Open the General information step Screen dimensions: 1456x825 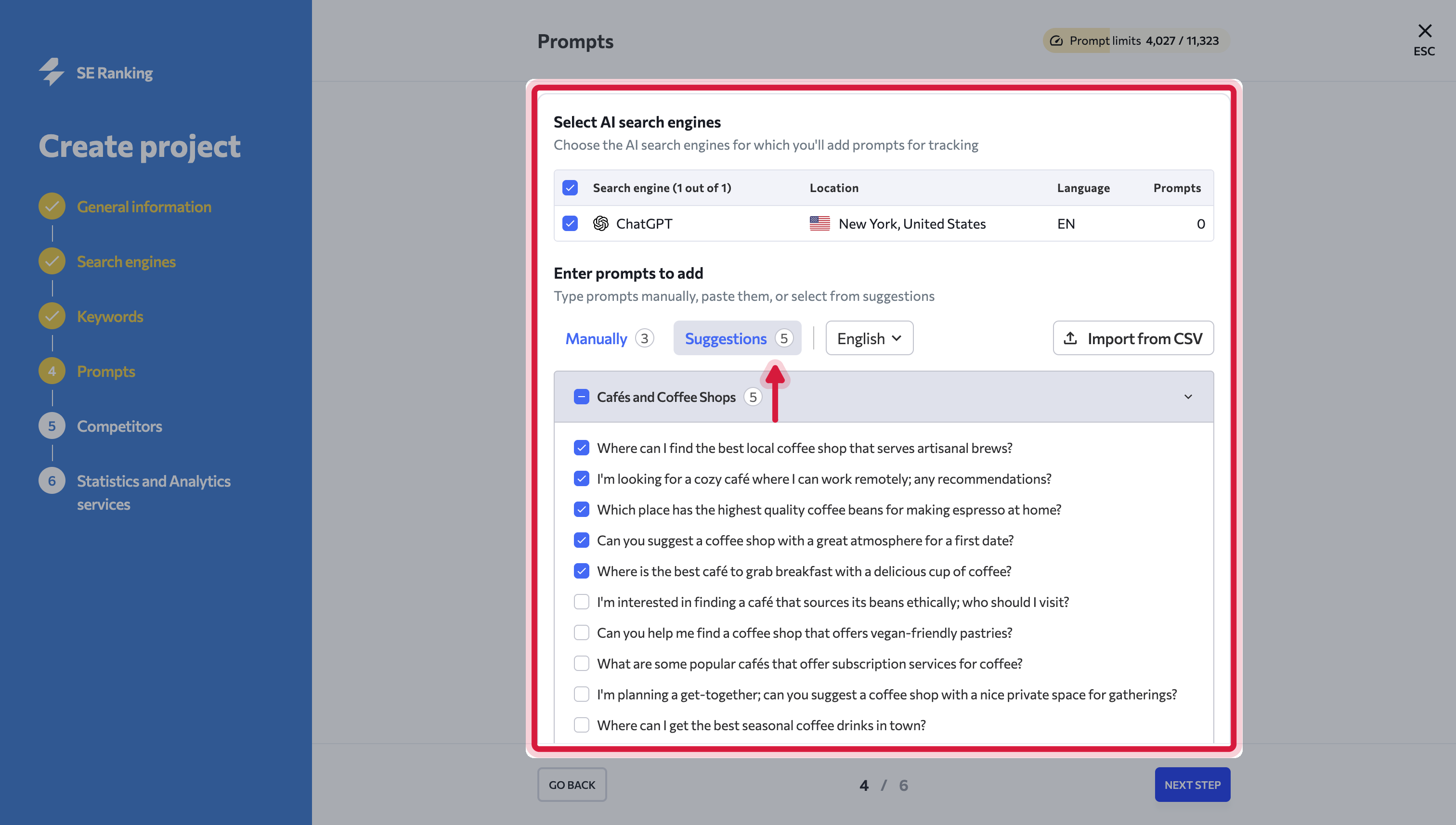144,207
